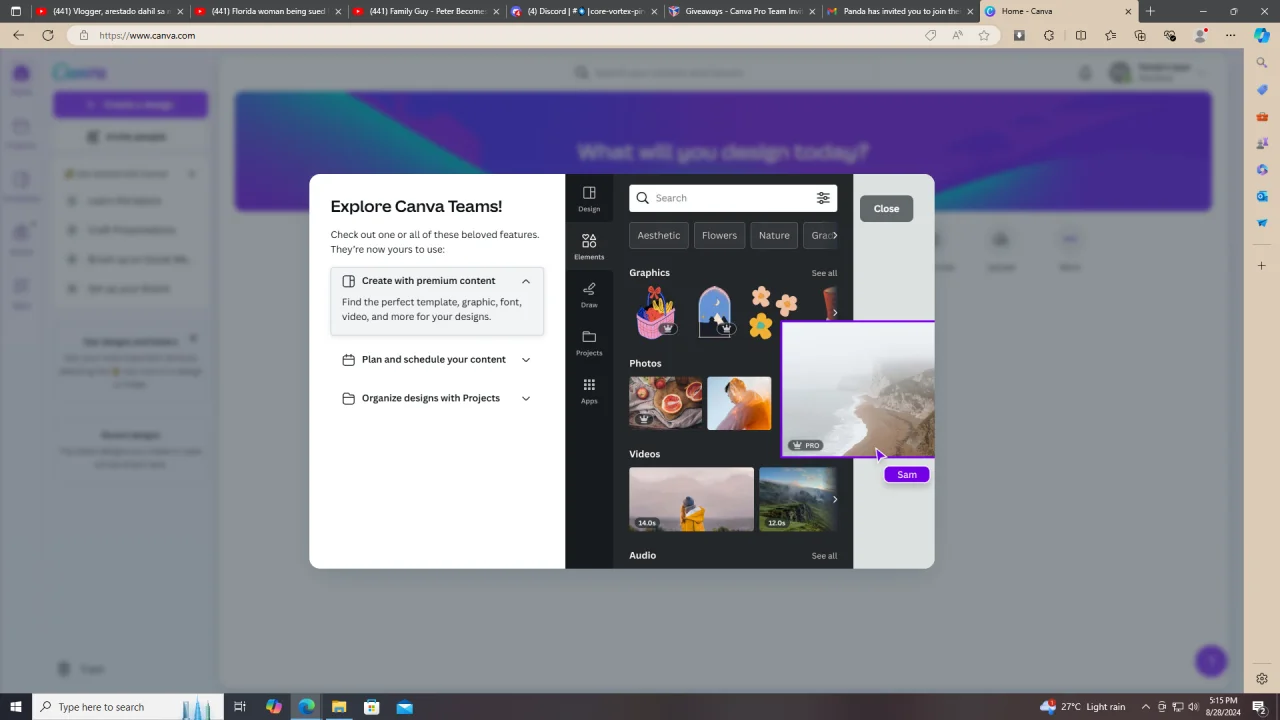Select the Flowers category chip
This screenshot has width=1280, height=720.
pos(719,236)
